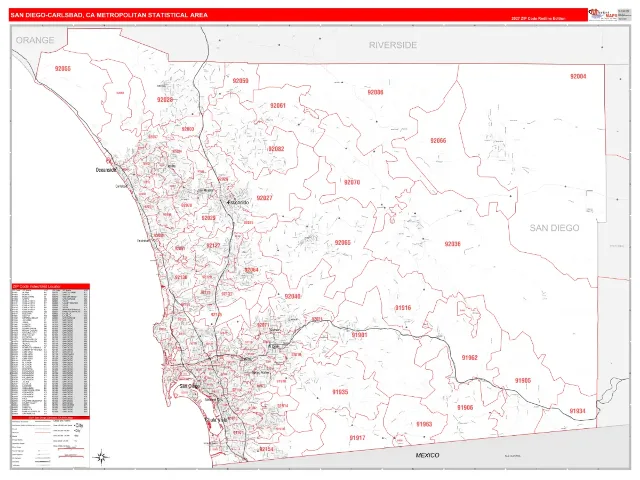Click the map legend symbols panel

pos(51,443)
